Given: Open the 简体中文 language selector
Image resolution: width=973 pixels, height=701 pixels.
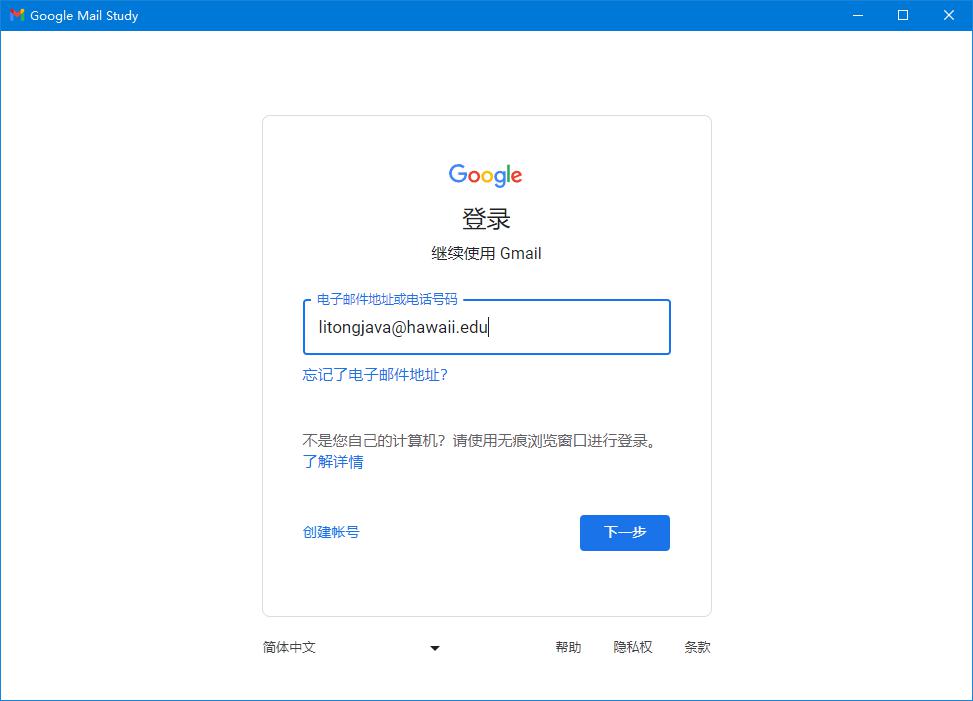Looking at the screenshot, I should (x=351, y=647).
